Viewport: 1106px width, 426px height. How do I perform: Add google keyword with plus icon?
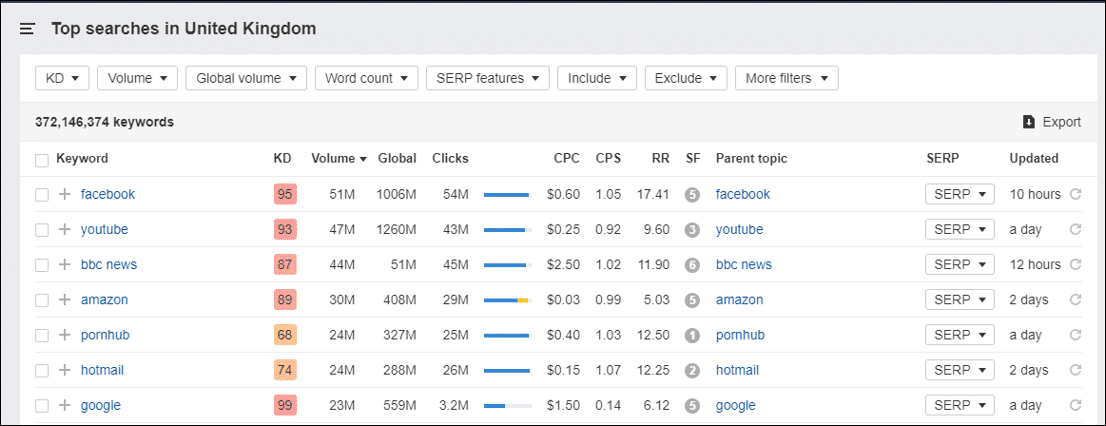click(x=65, y=406)
